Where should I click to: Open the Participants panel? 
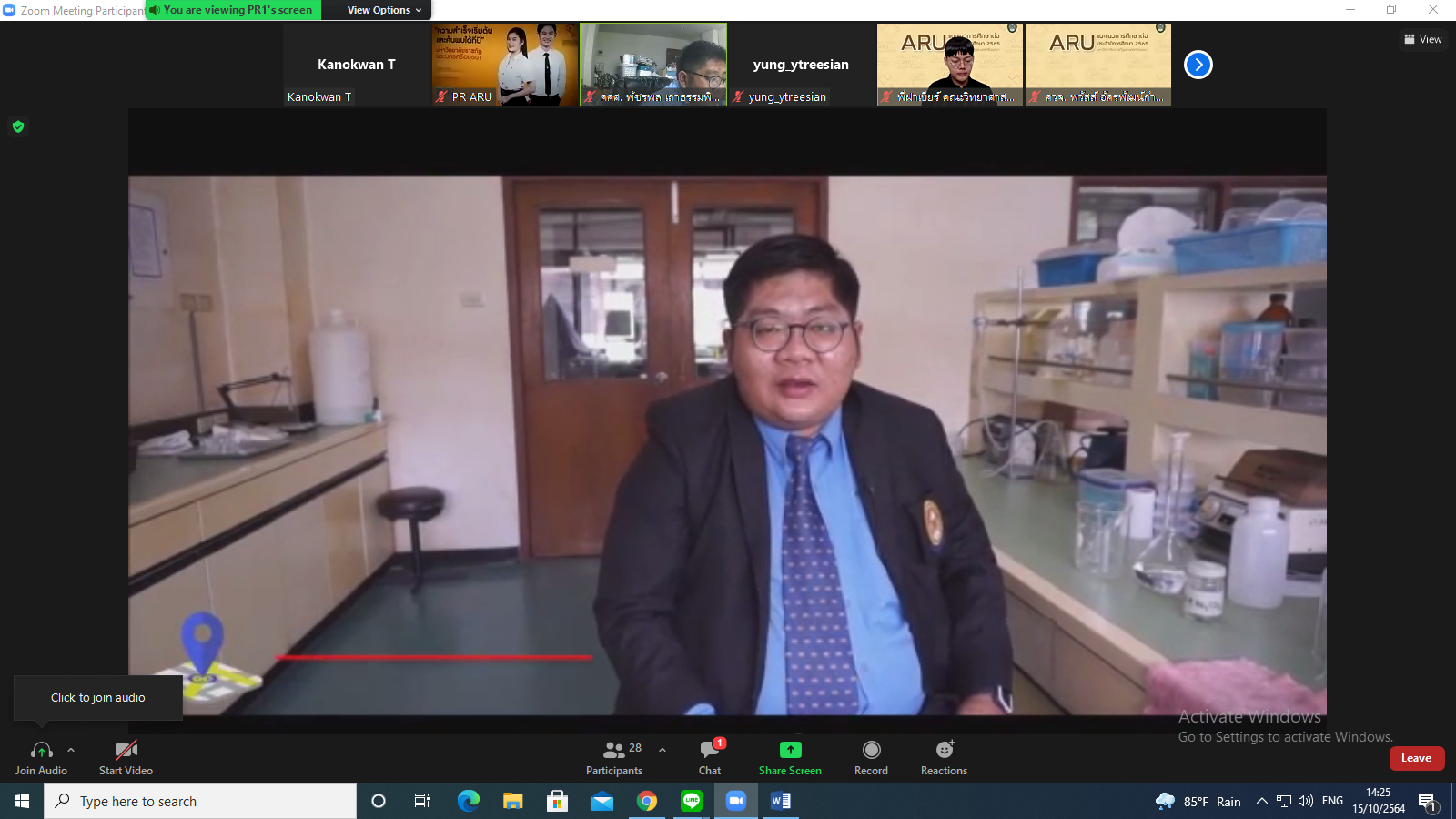(x=614, y=757)
